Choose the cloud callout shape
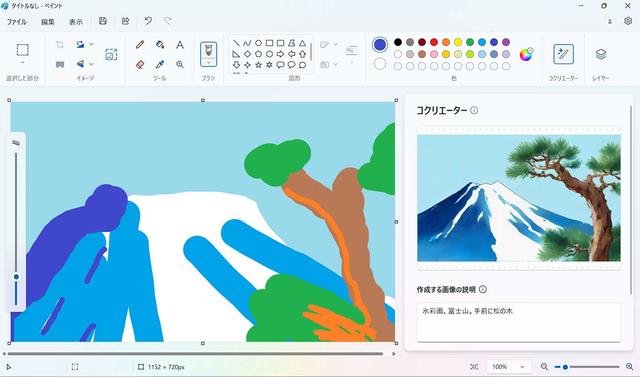The width and height of the screenshot is (640, 377). [302, 65]
